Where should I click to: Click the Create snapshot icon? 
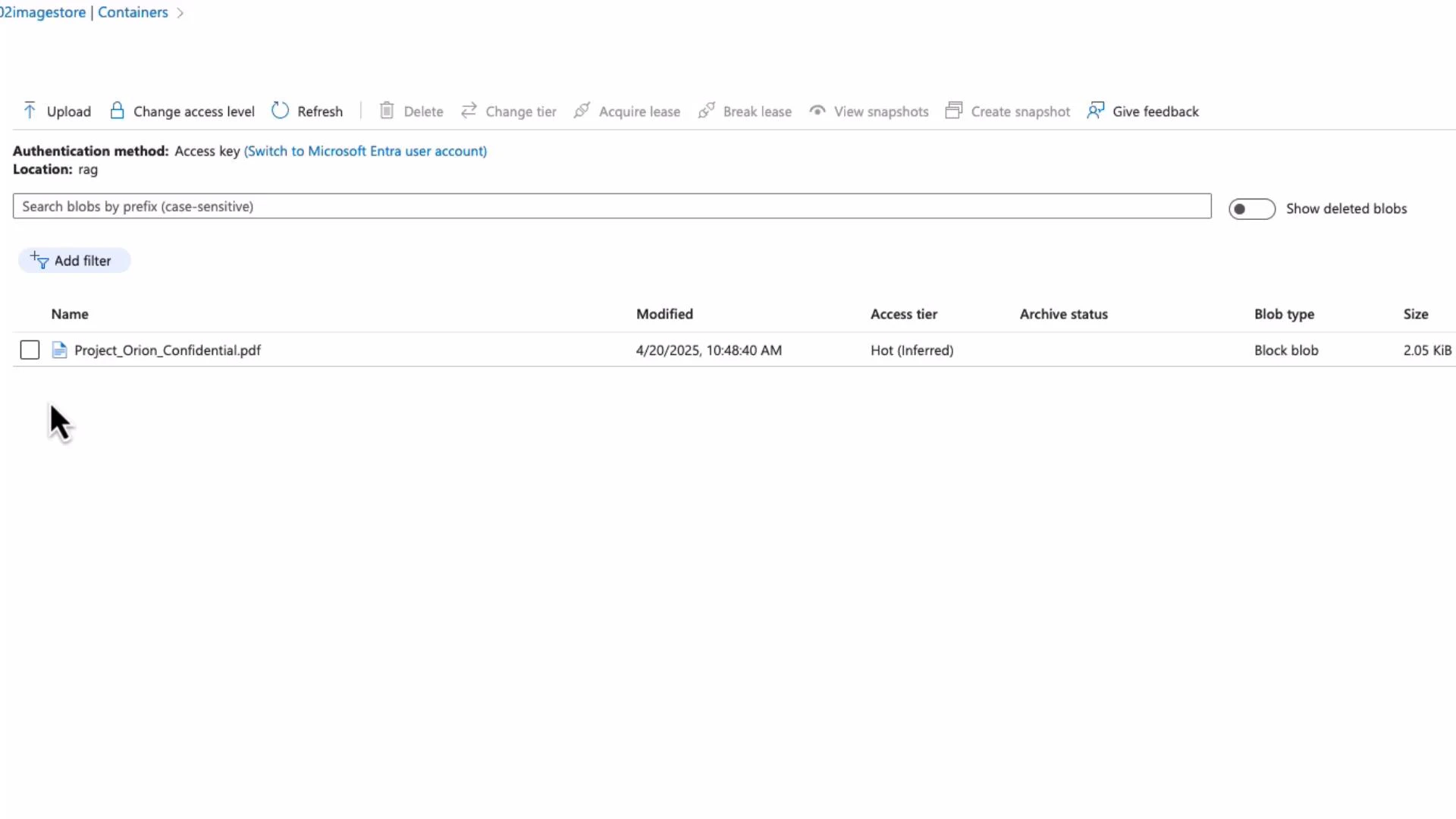point(953,110)
